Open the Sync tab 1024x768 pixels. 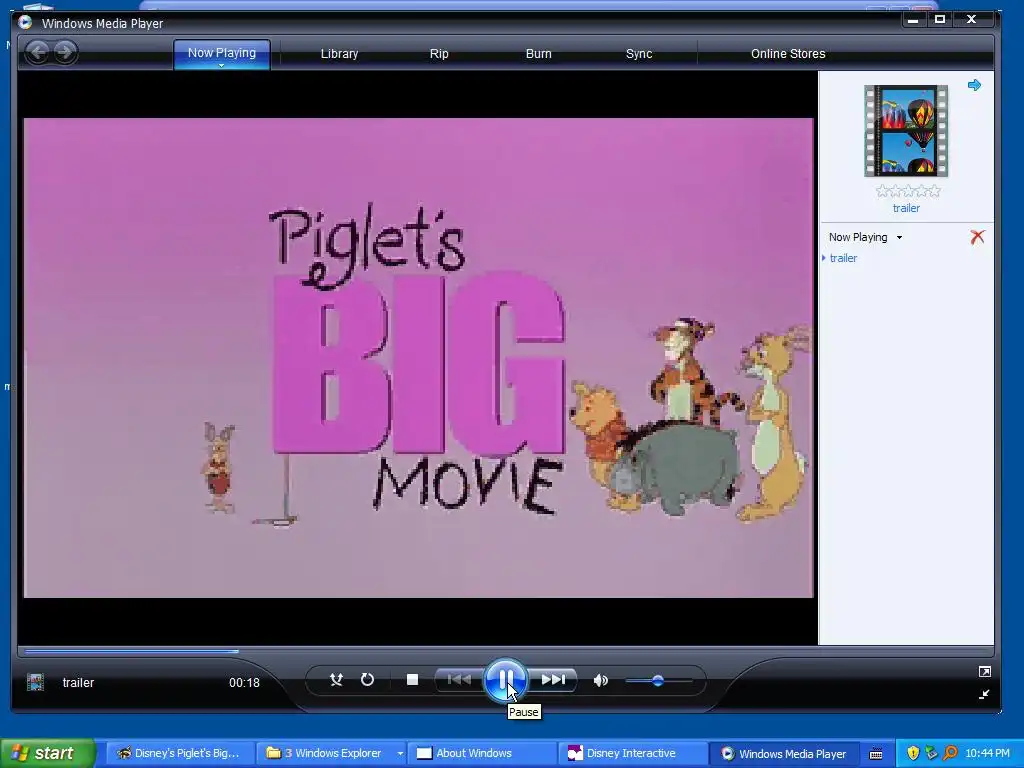pos(639,54)
